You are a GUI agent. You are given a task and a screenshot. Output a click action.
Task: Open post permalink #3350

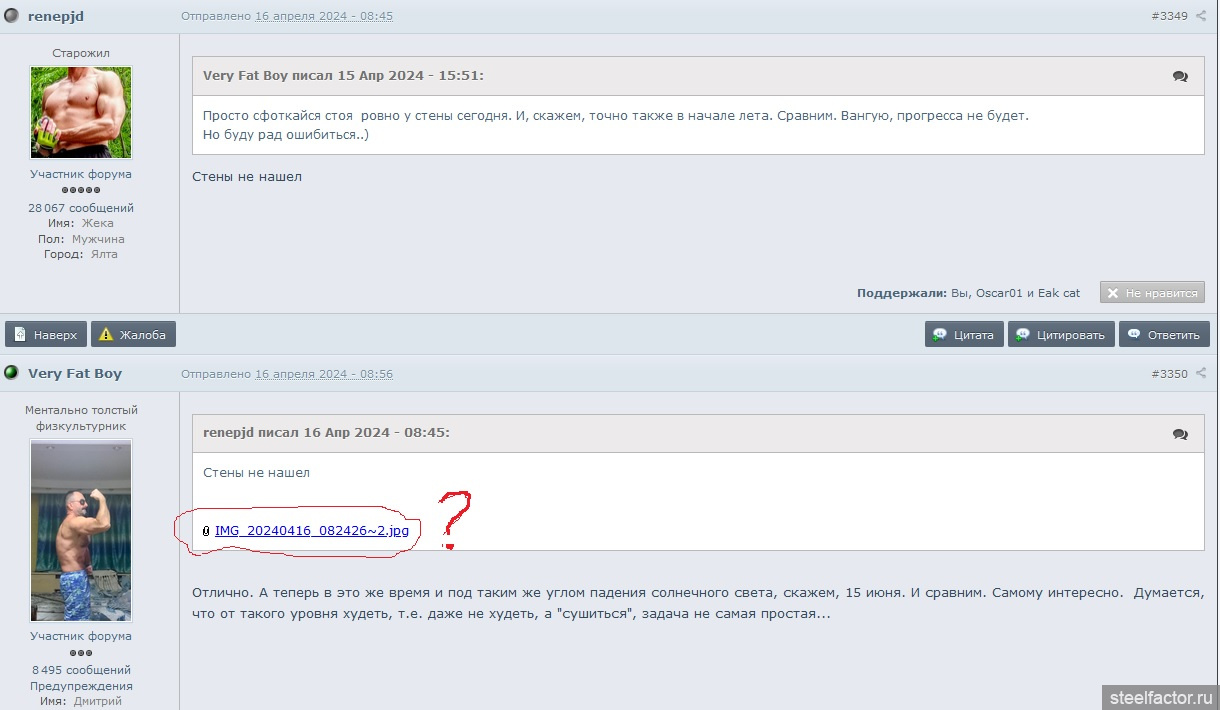coord(1169,373)
